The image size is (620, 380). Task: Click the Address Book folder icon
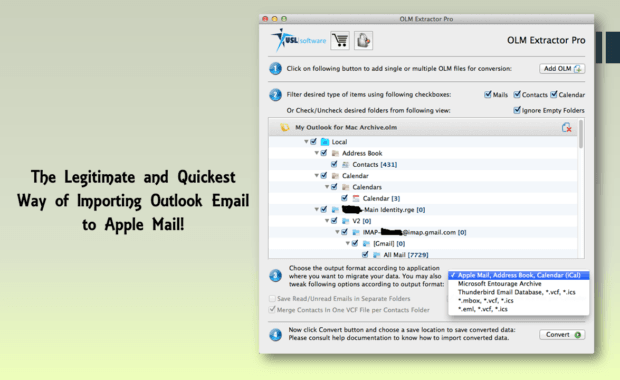[335, 153]
